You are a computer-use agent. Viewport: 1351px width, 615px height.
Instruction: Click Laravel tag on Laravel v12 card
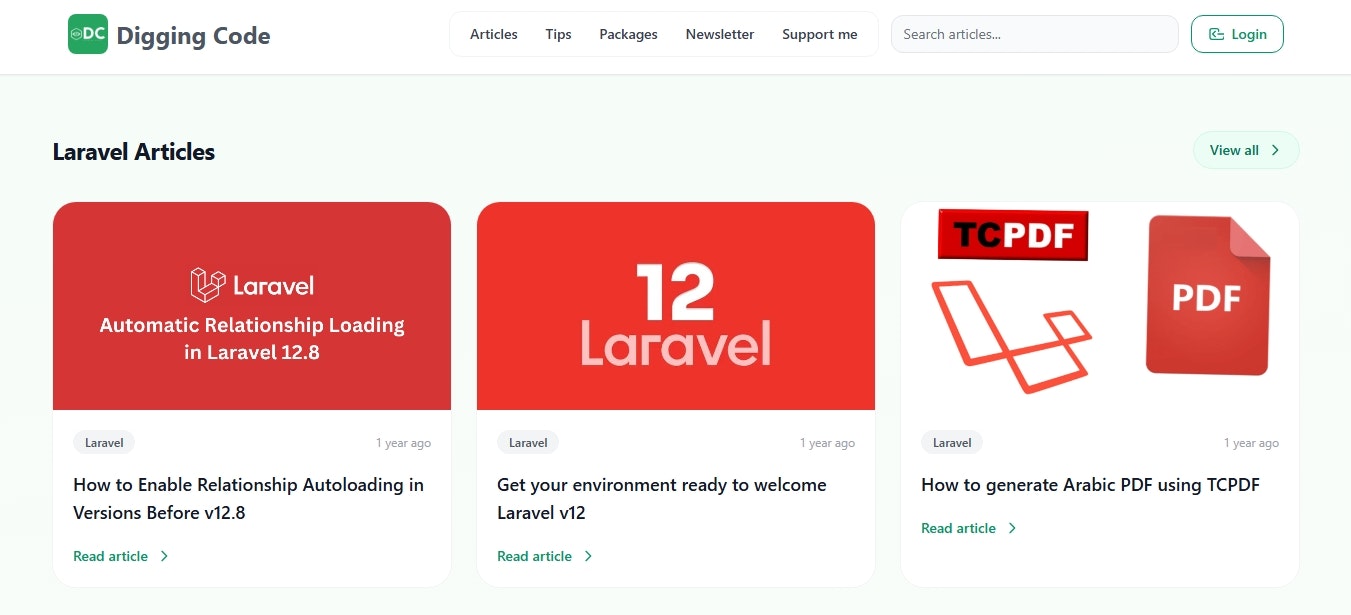(x=528, y=442)
